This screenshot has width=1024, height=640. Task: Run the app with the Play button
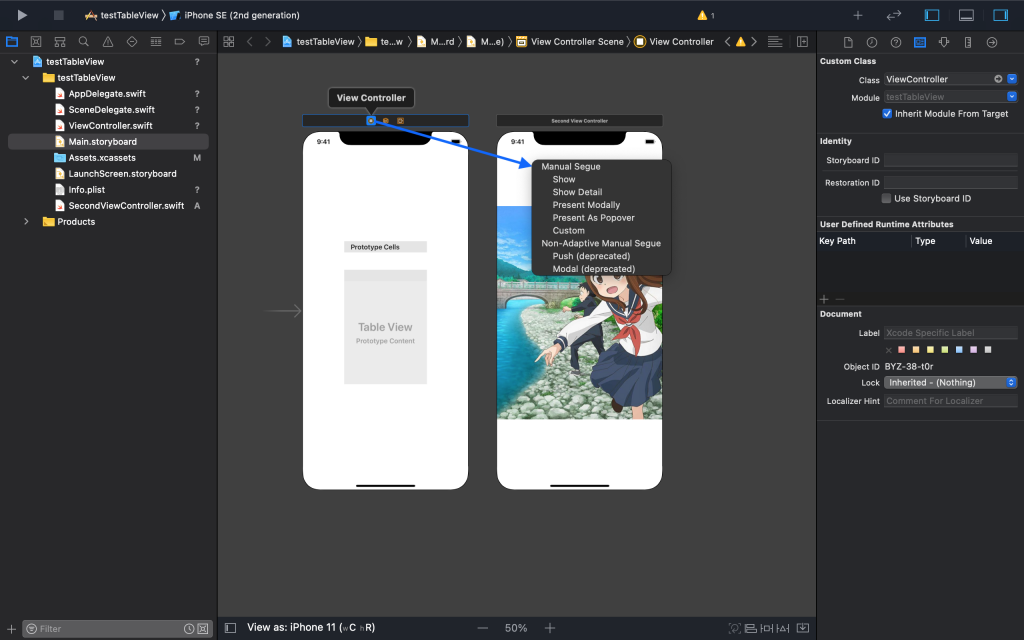pos(22,15)
